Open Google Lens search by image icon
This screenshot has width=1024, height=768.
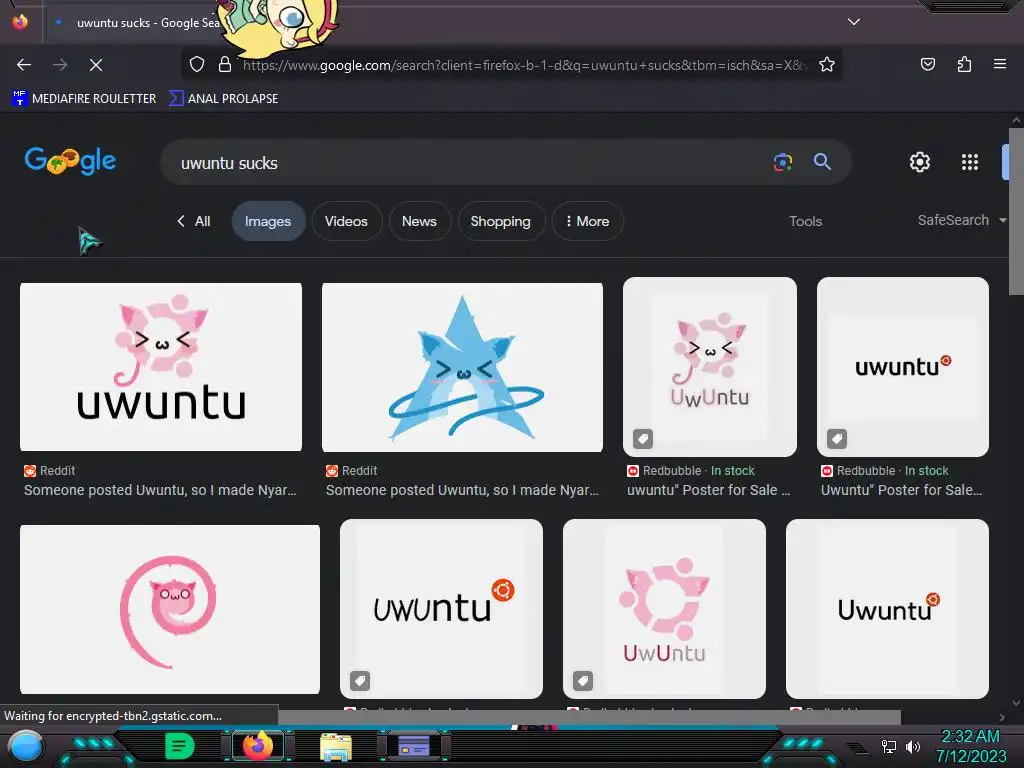(782, 162)
